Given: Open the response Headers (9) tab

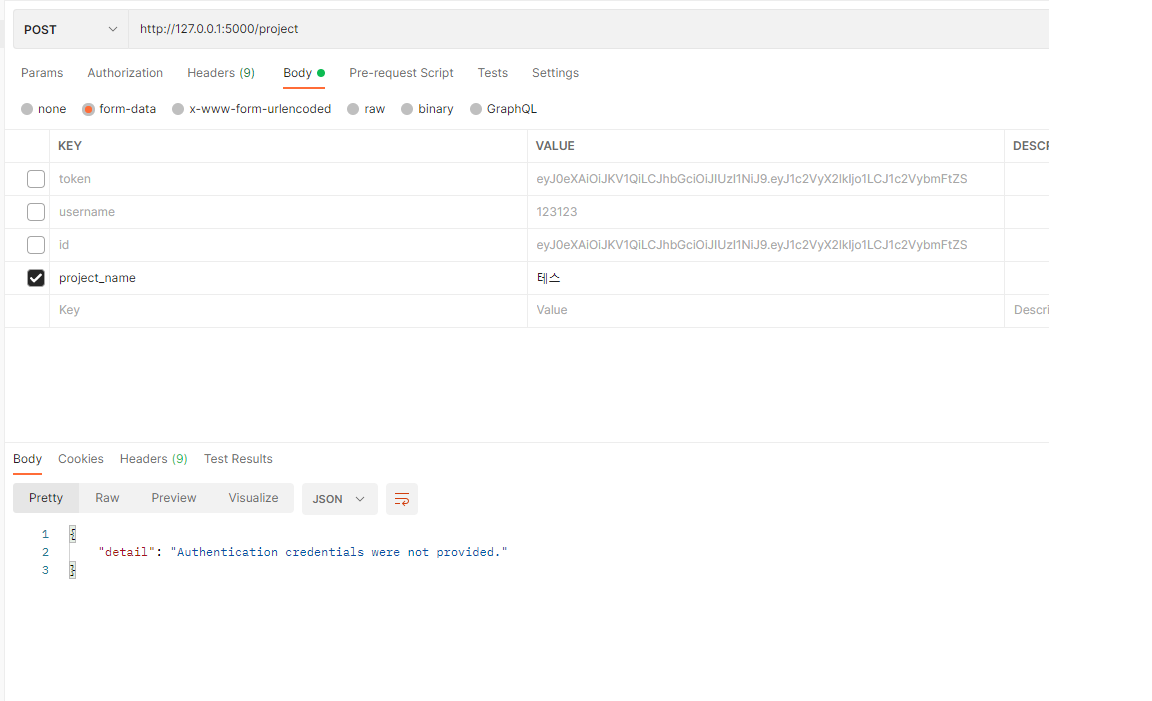Looking at the screenshot, I should [154, 459].
